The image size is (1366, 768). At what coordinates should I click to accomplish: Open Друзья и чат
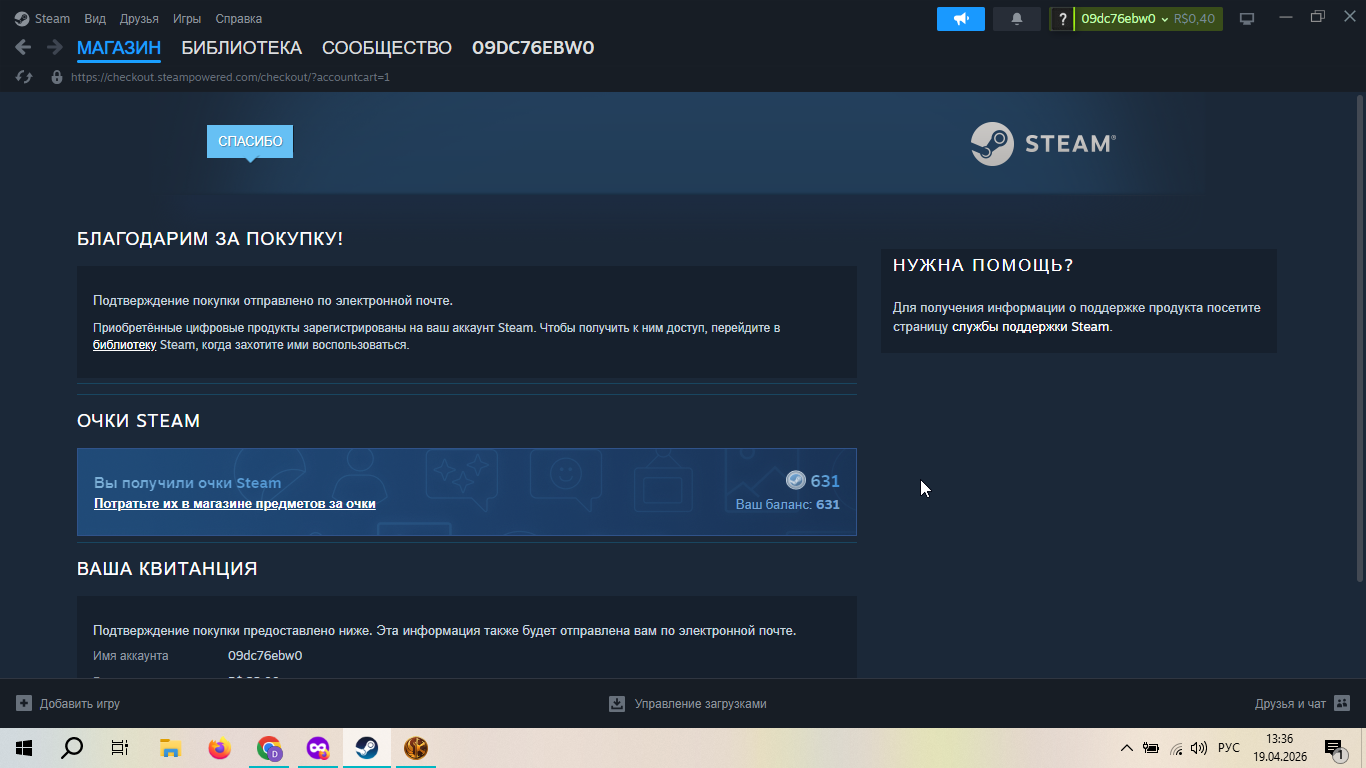(1303, 704)
